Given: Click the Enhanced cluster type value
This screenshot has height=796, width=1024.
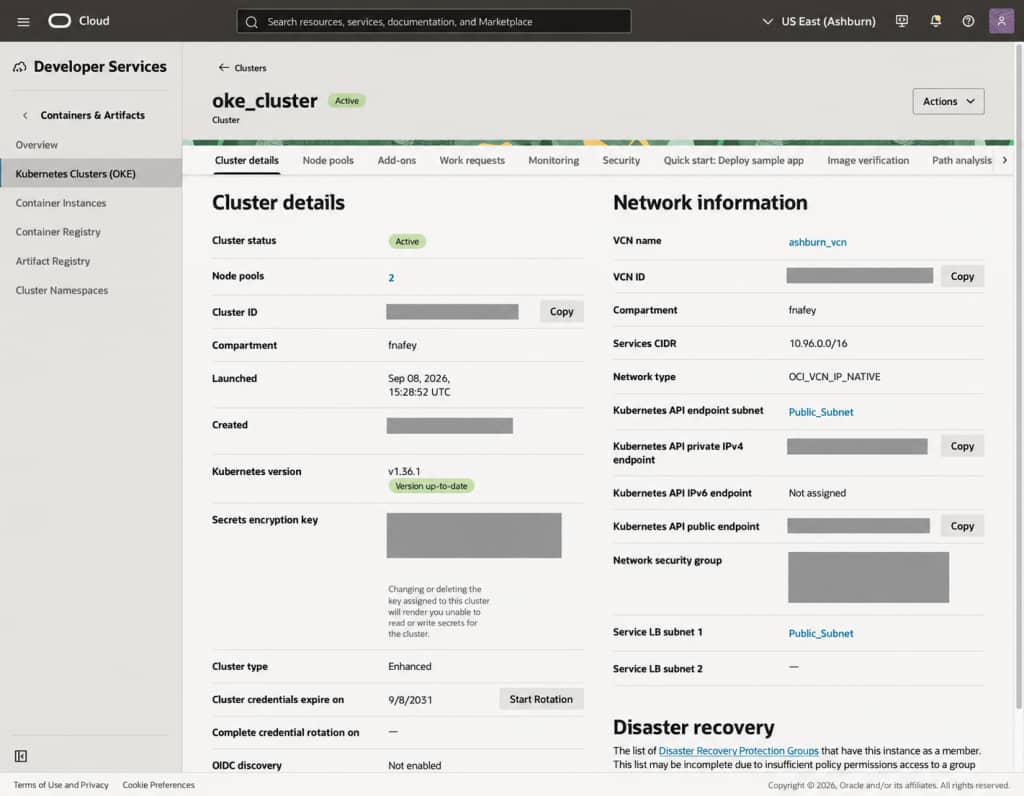Looking at the screenshot, I should pyautogui.click(x=409, y=667).
